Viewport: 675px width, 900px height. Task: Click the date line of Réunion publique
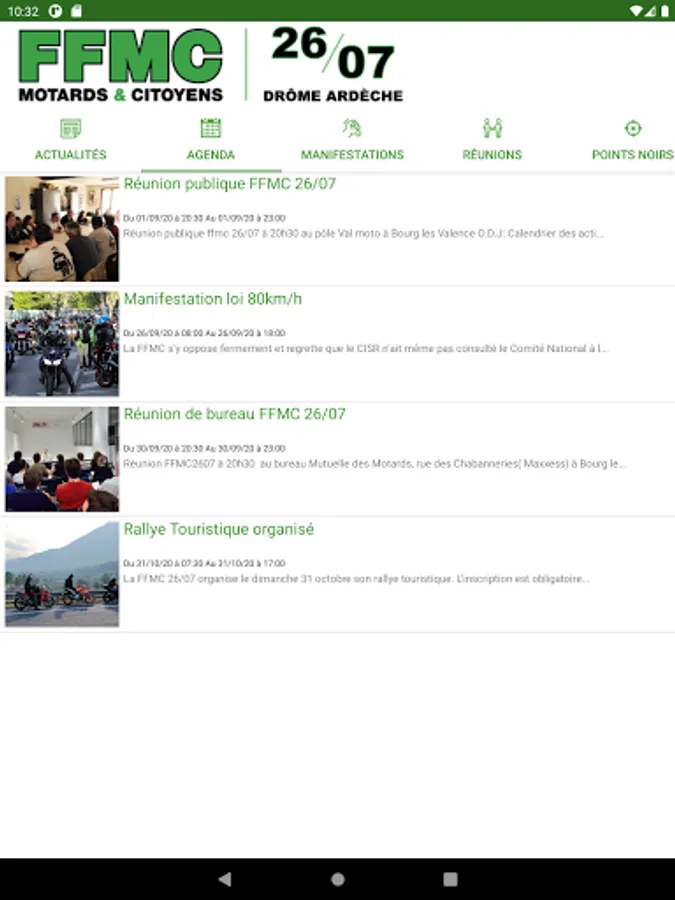coord(204,218)
